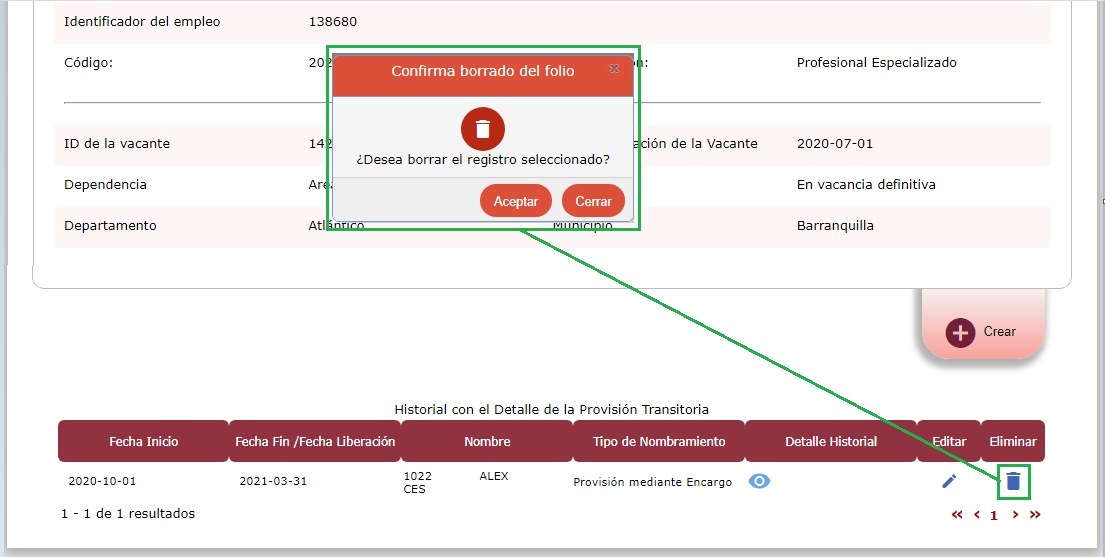
Task: Delete the row using the blue trash icon
Action: coord(1013,481)
